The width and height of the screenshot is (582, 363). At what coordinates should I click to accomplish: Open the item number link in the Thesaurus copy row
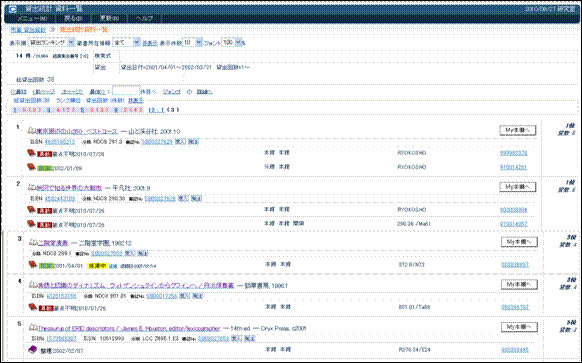click(515, 350)
